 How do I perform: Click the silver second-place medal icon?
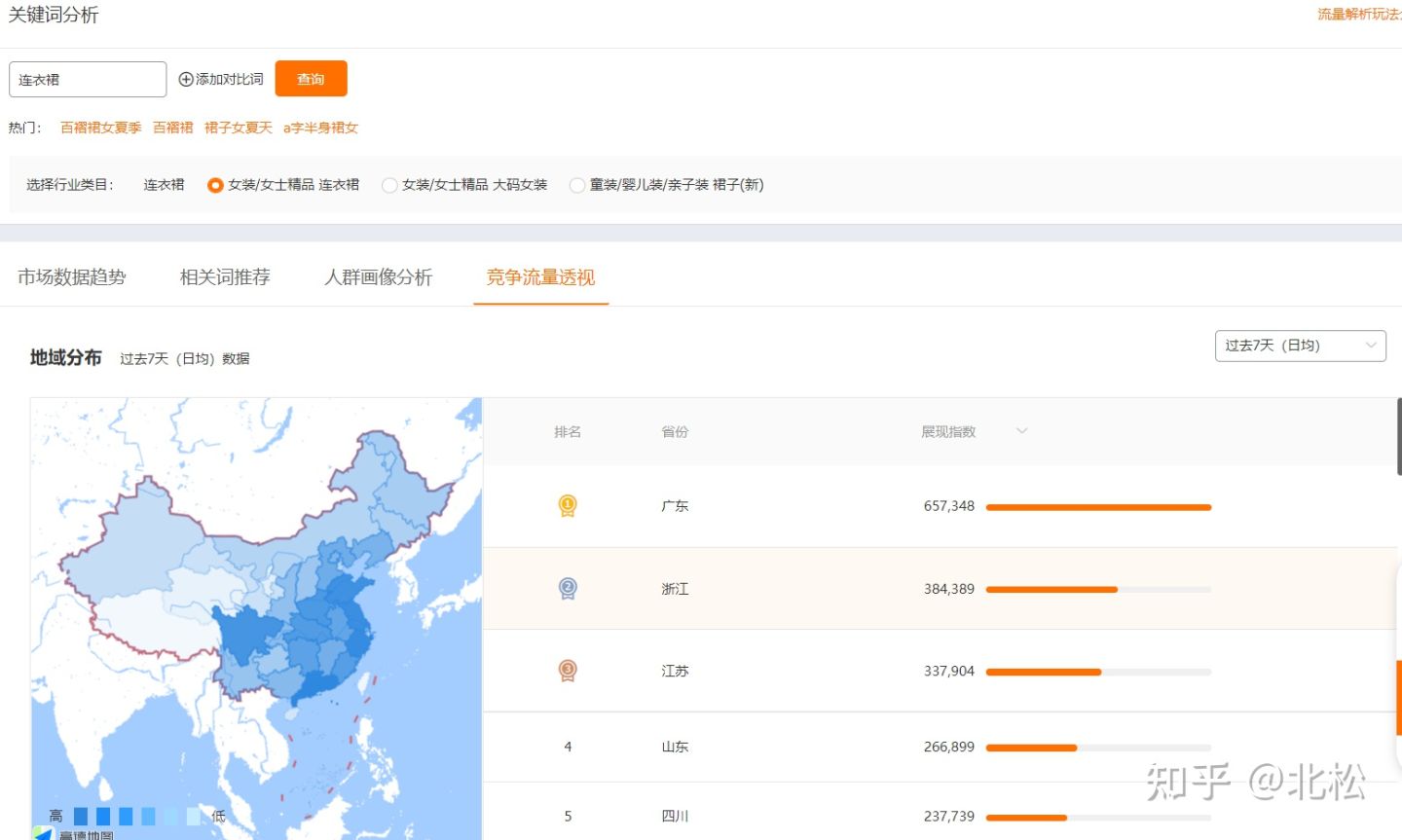(x=568, y=588)
